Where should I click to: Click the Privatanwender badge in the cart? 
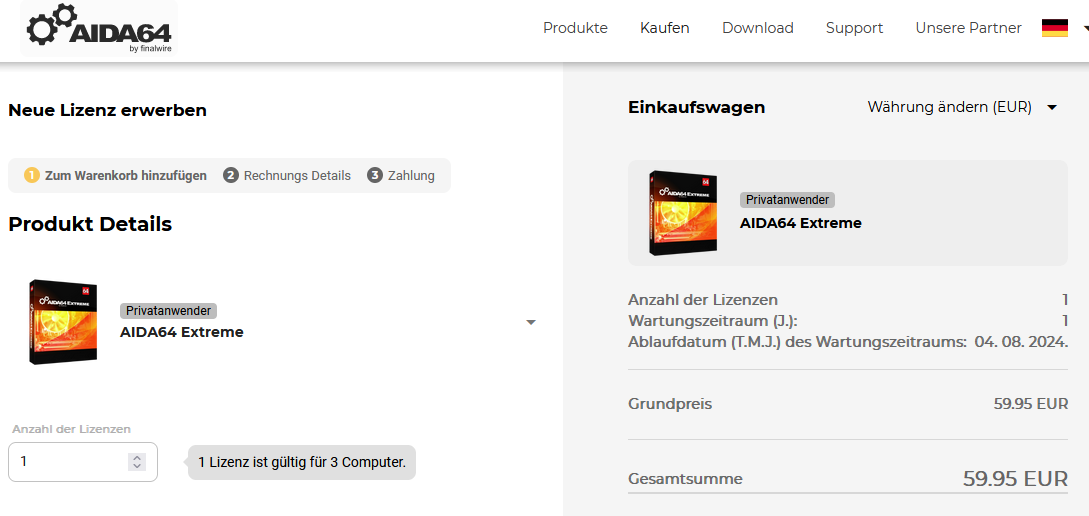(788, 200)
